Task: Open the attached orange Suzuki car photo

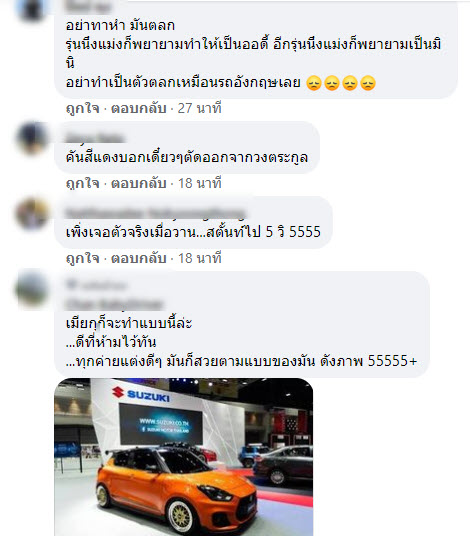Action: 184,457
